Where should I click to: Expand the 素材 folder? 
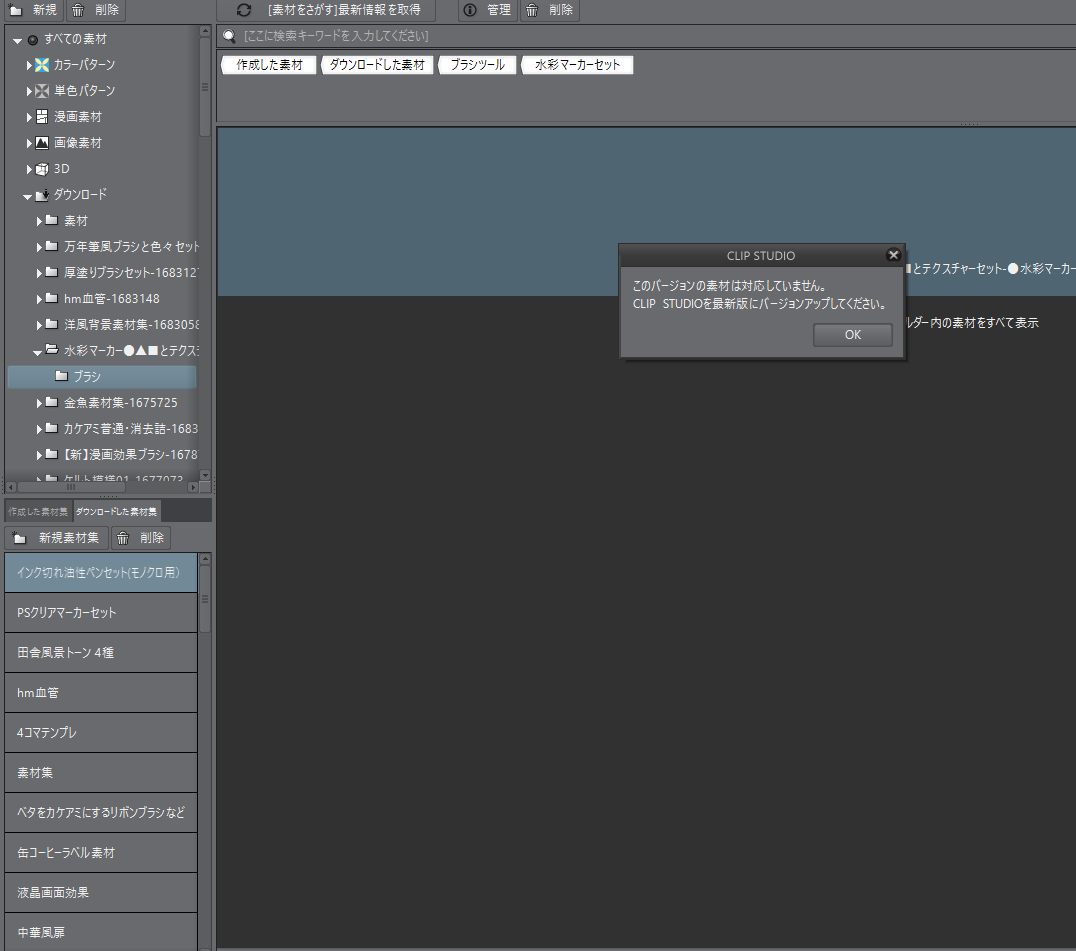(39, 222)
